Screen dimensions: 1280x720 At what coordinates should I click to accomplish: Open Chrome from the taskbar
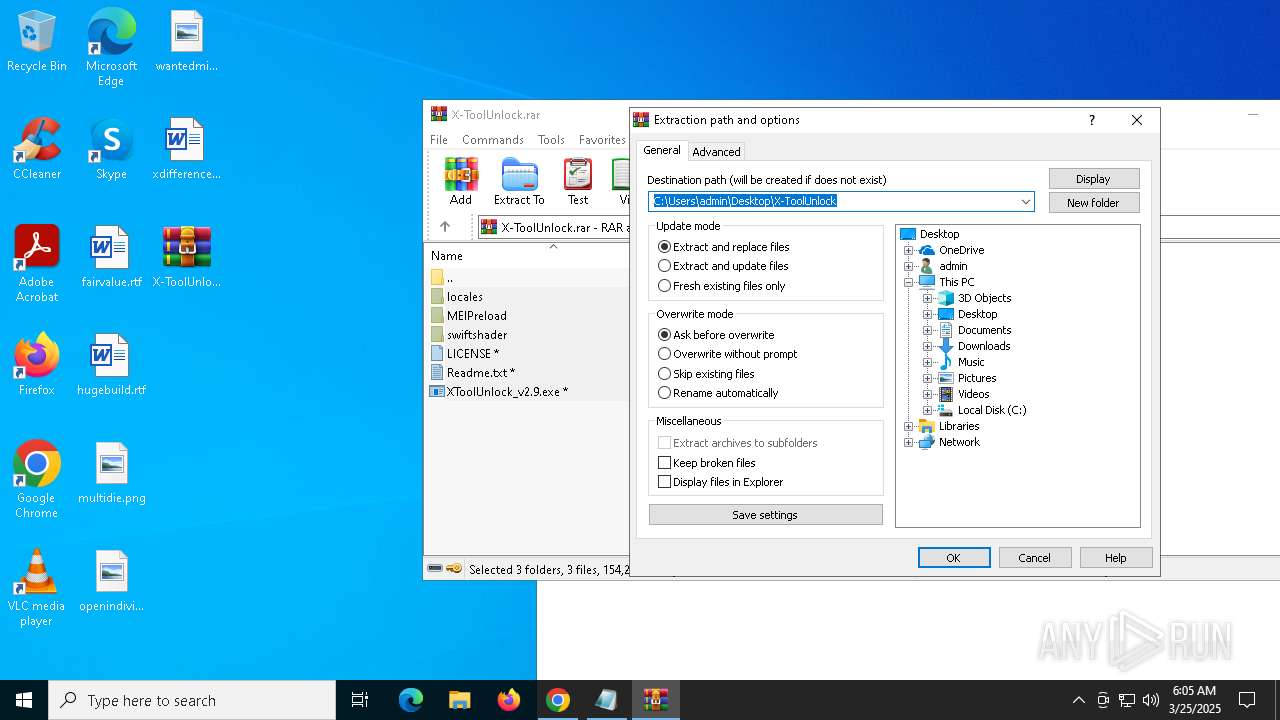558,700
